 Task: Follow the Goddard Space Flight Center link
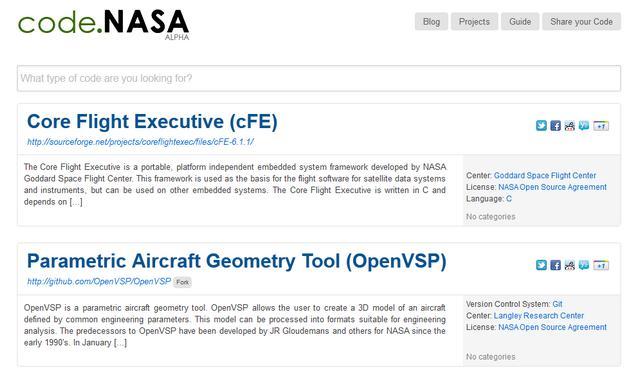coord(545,175)
